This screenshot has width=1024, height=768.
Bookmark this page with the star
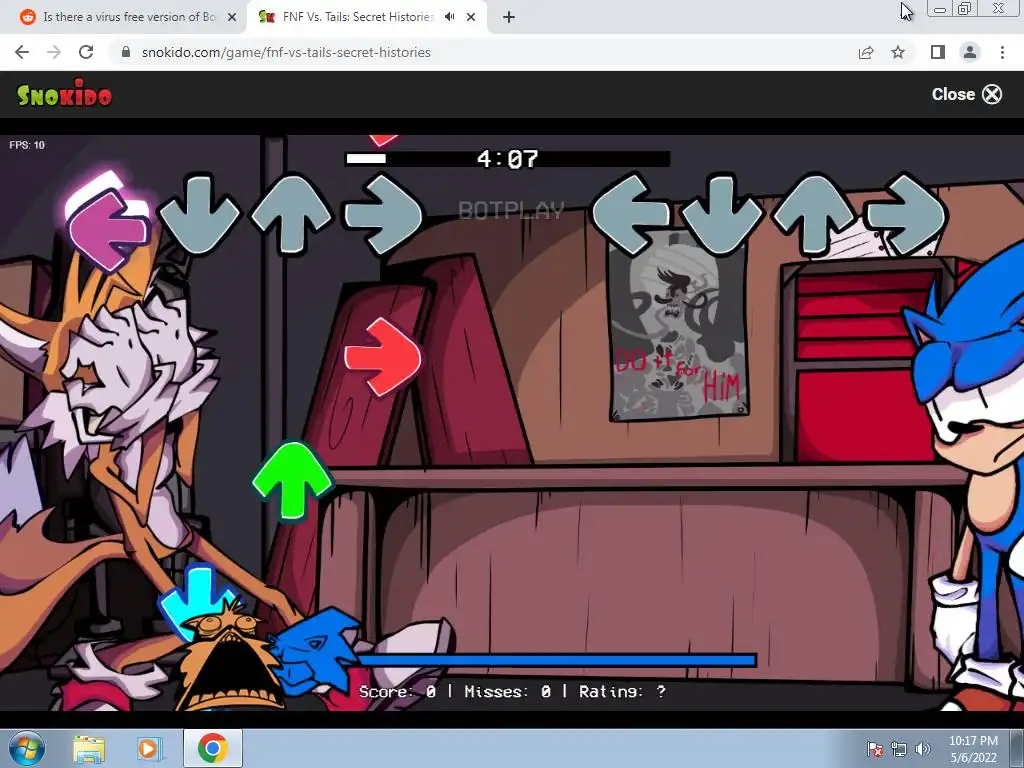click(898, 52)
